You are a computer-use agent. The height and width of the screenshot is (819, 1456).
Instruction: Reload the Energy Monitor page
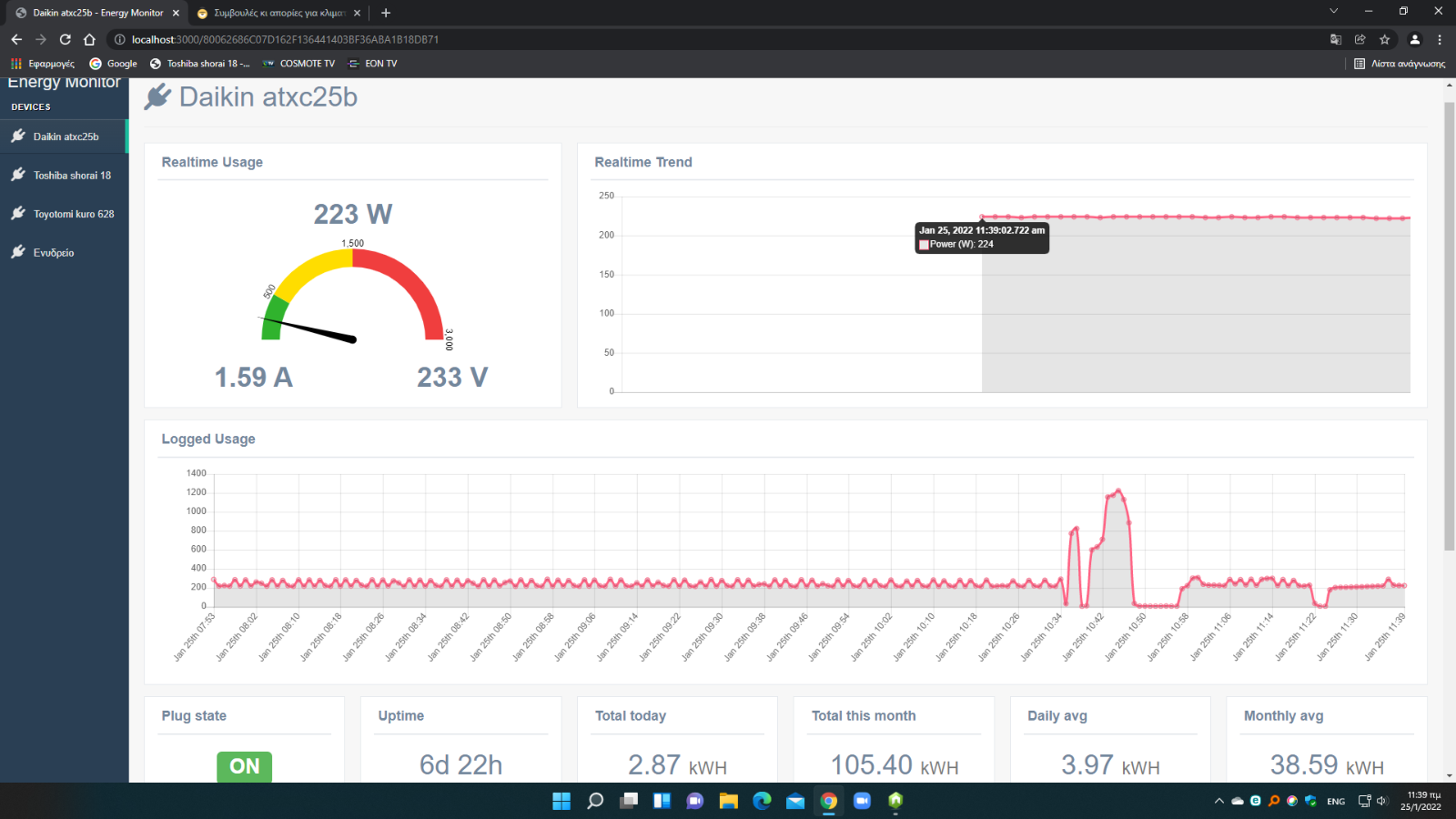(65, 39)
